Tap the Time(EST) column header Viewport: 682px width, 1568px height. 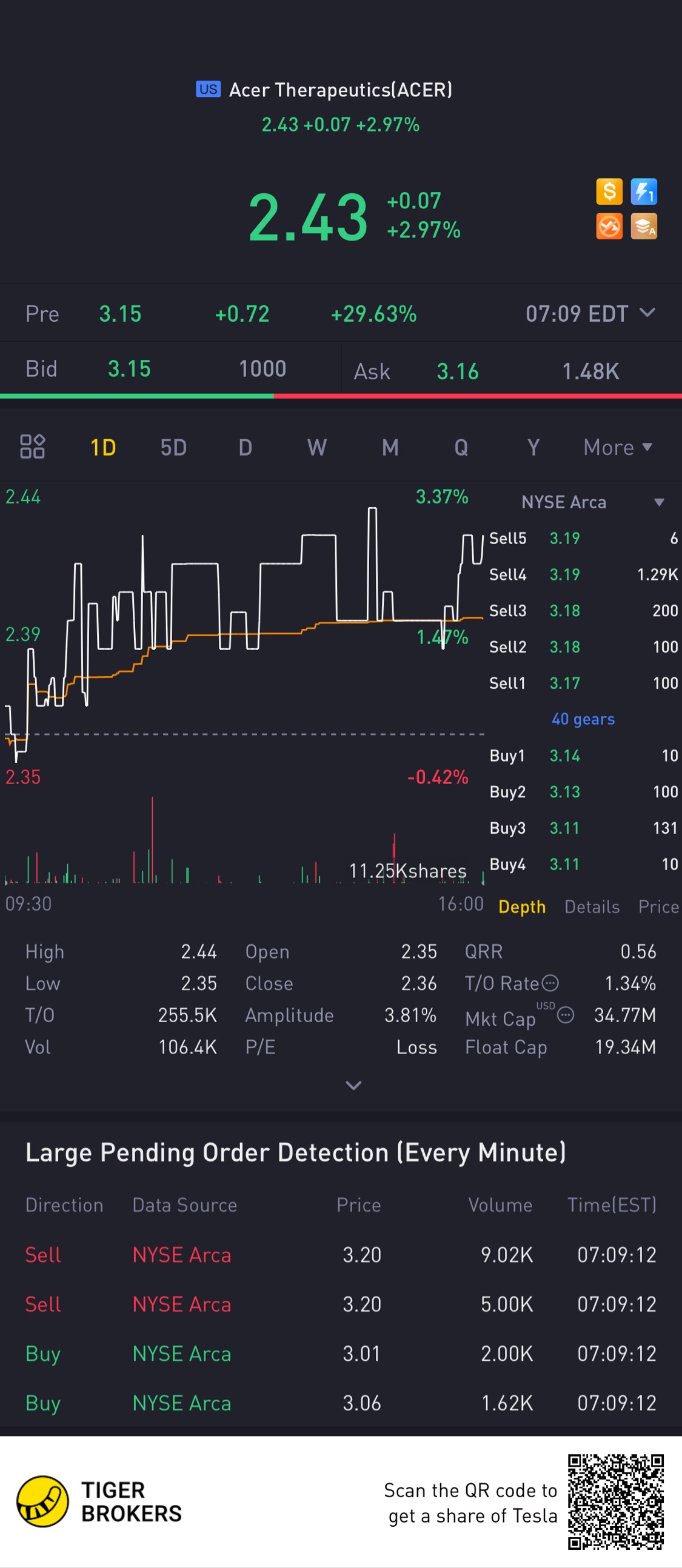tap(612, 1204)
